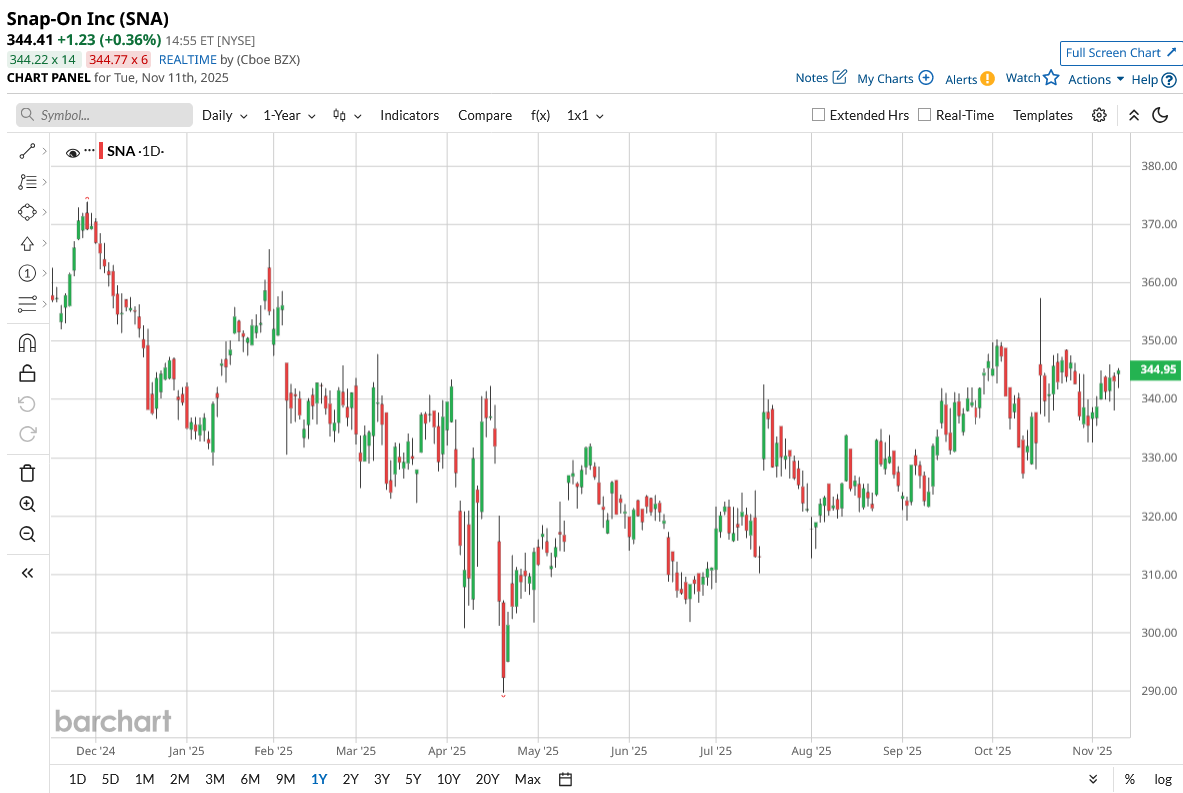
Task: Open the 1-Year period dropdown
Action: [290, 115]
